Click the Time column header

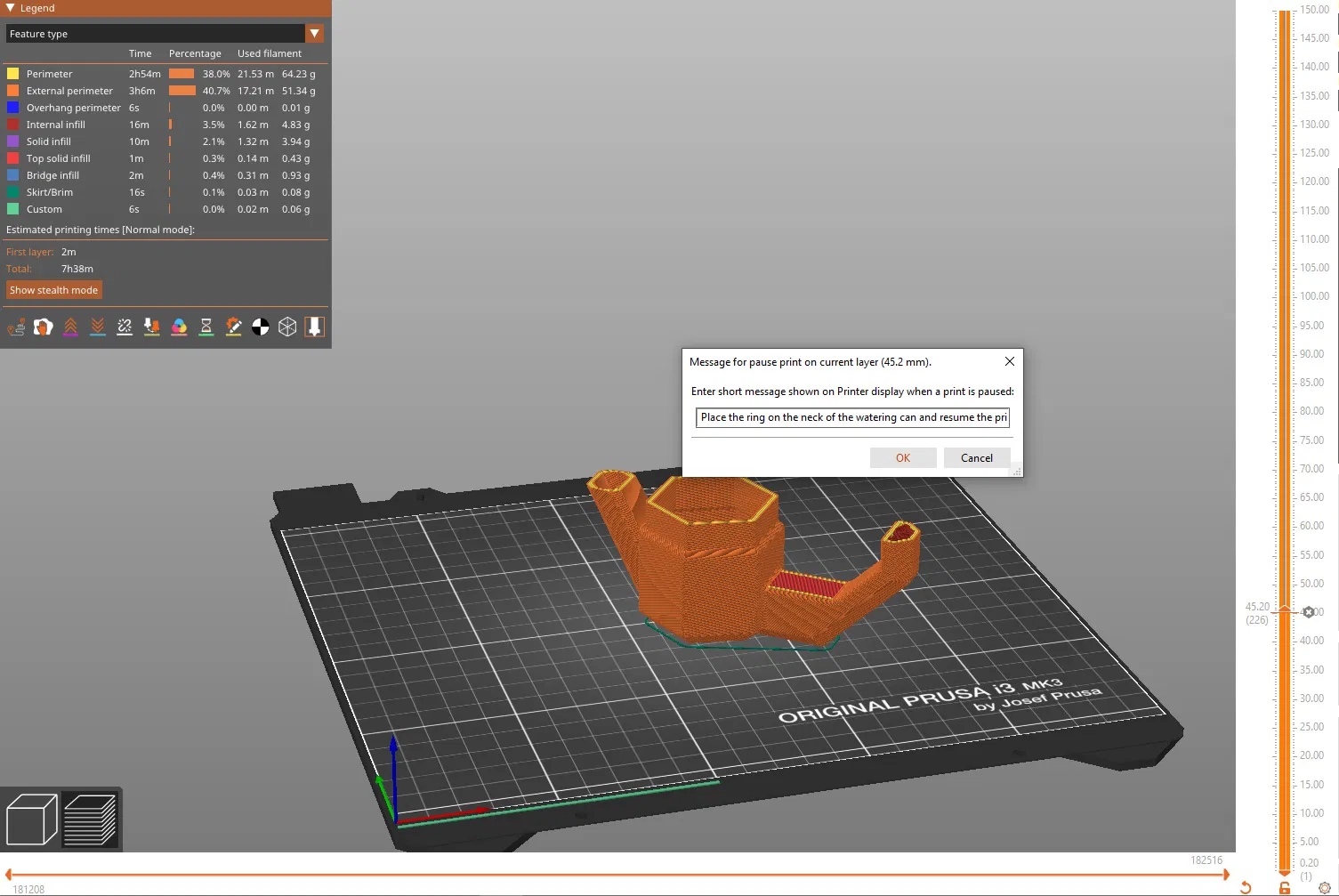tap(141, 53)
